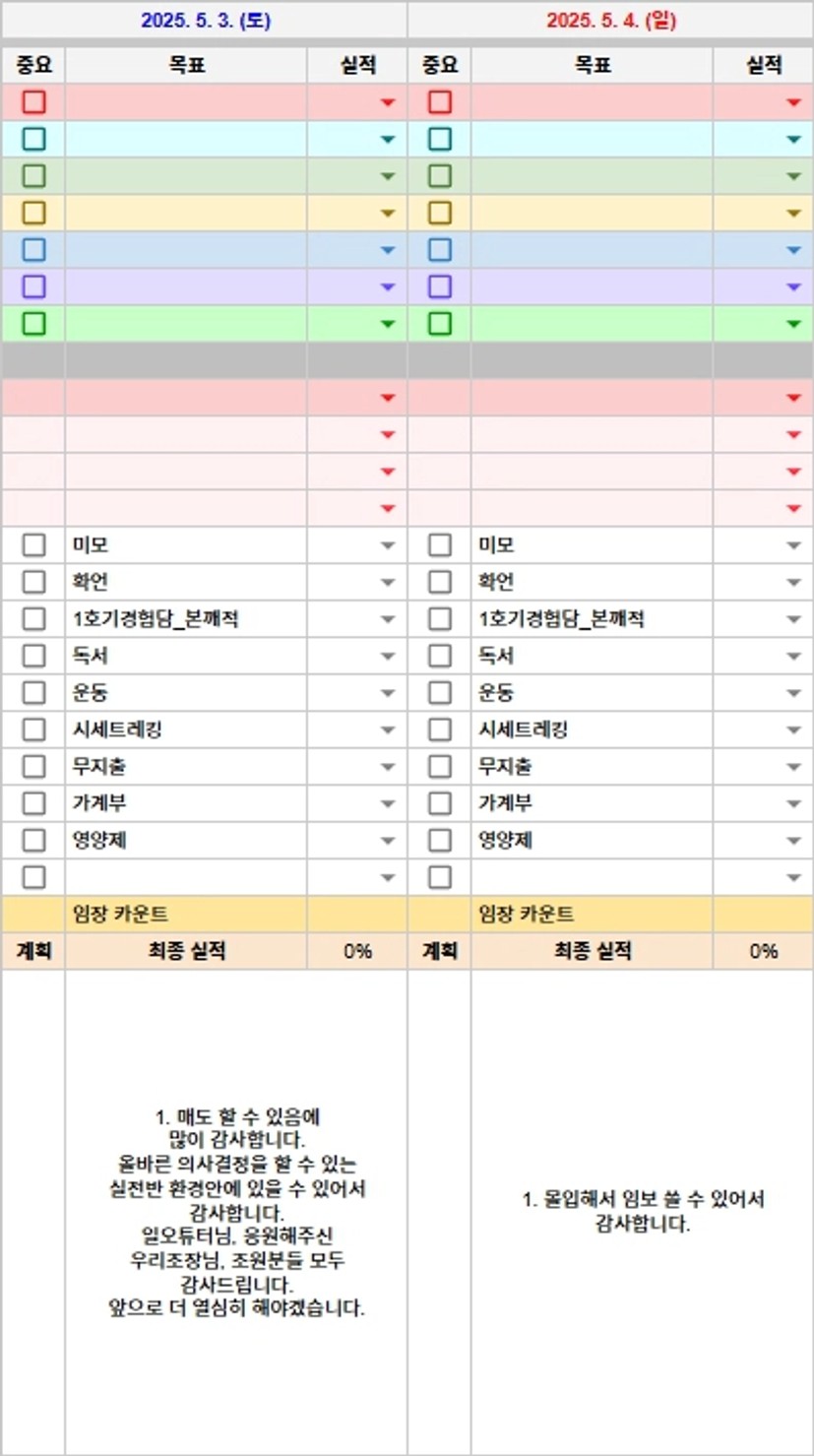Tick the purple priority checkbox on Saturday
This screenshot has width=814, height=1456.
[x=33, y=286]
